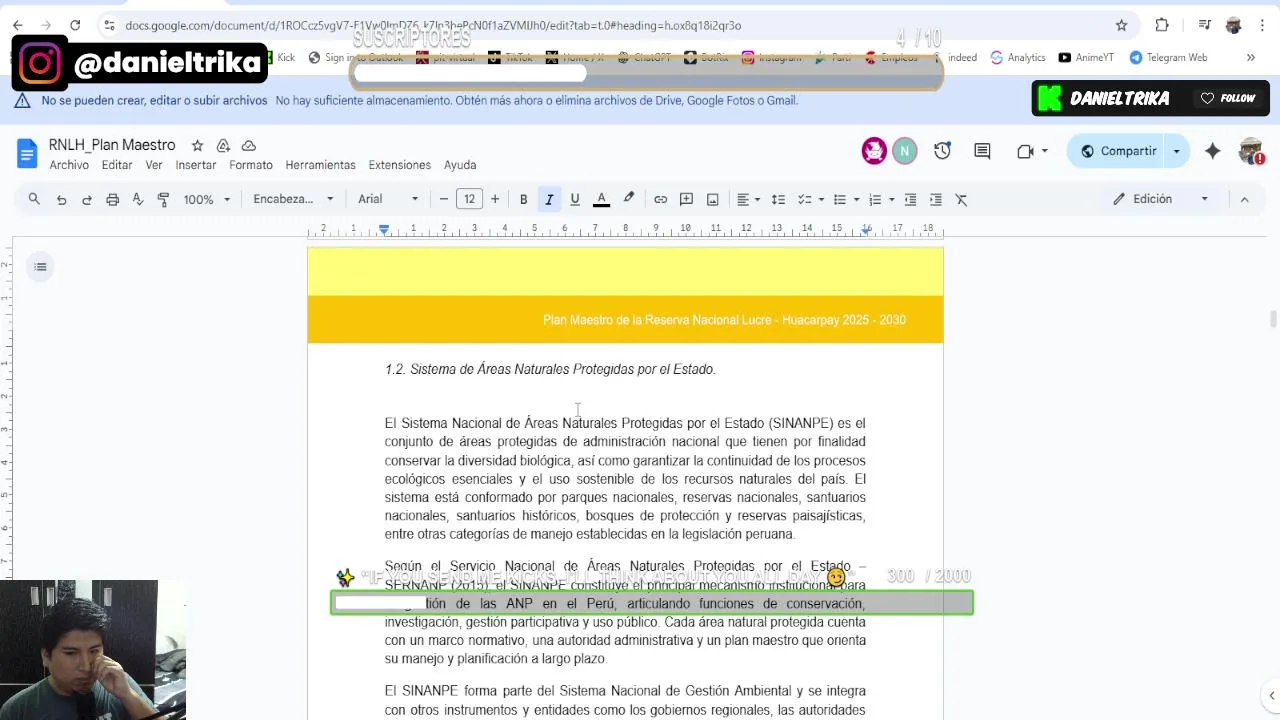Open the Ayuda menu

(x=460, y=165)
